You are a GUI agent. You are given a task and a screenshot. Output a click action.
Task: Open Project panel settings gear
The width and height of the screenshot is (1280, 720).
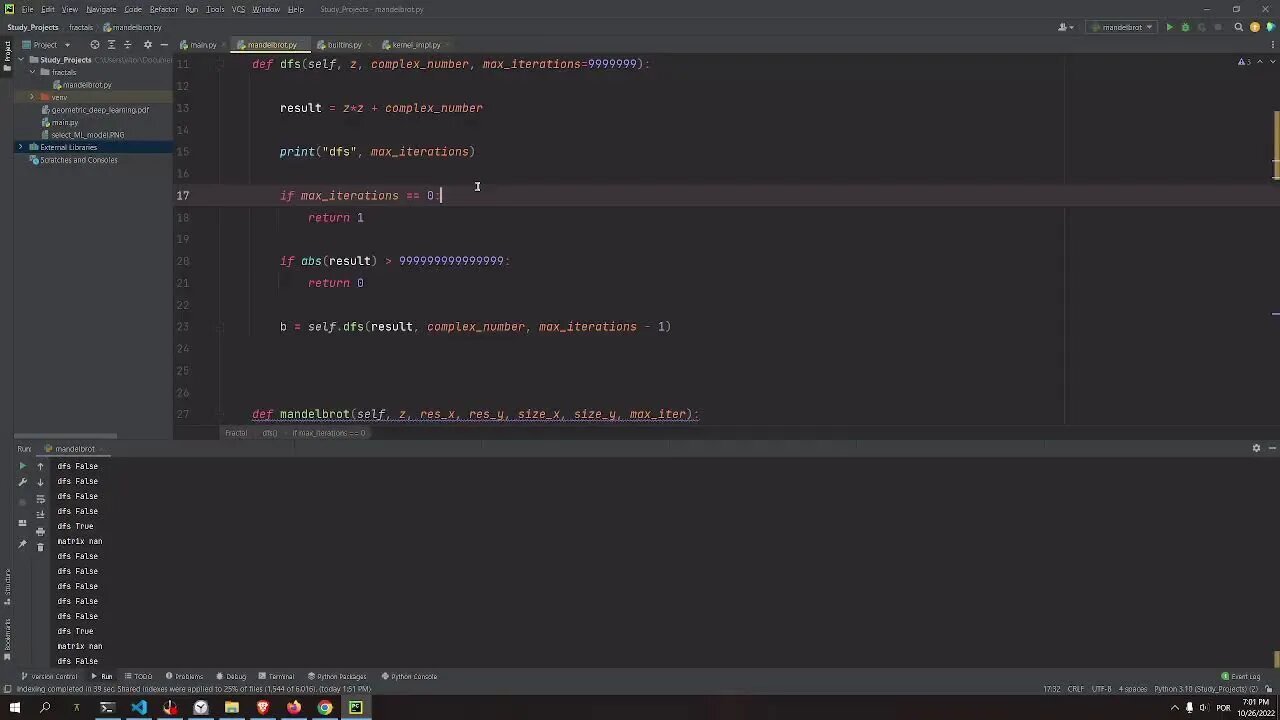coord(148,45)
